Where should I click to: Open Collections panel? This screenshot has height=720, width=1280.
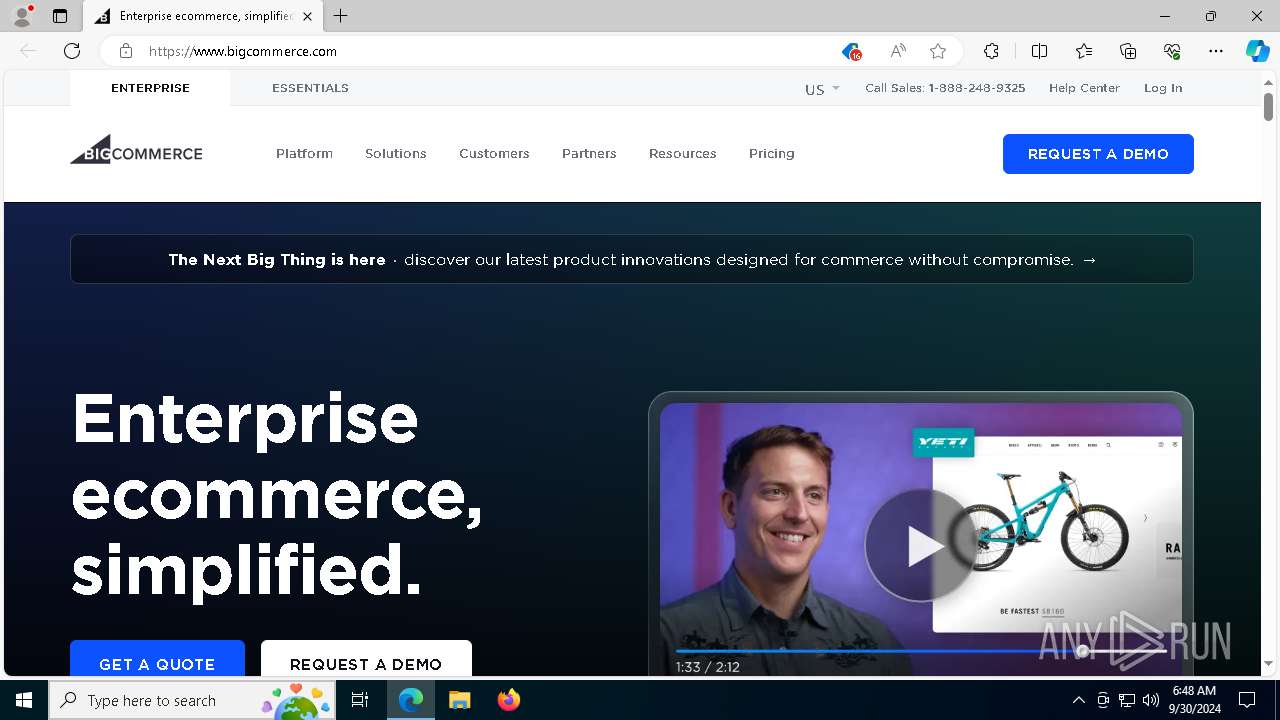[1128, 51]
